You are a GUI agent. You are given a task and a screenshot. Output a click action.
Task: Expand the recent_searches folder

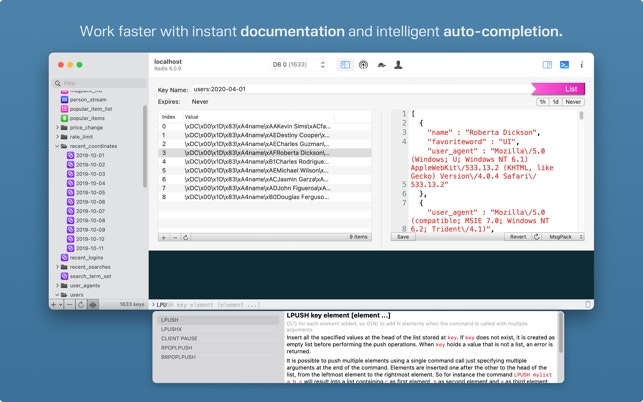click(57, 267)
